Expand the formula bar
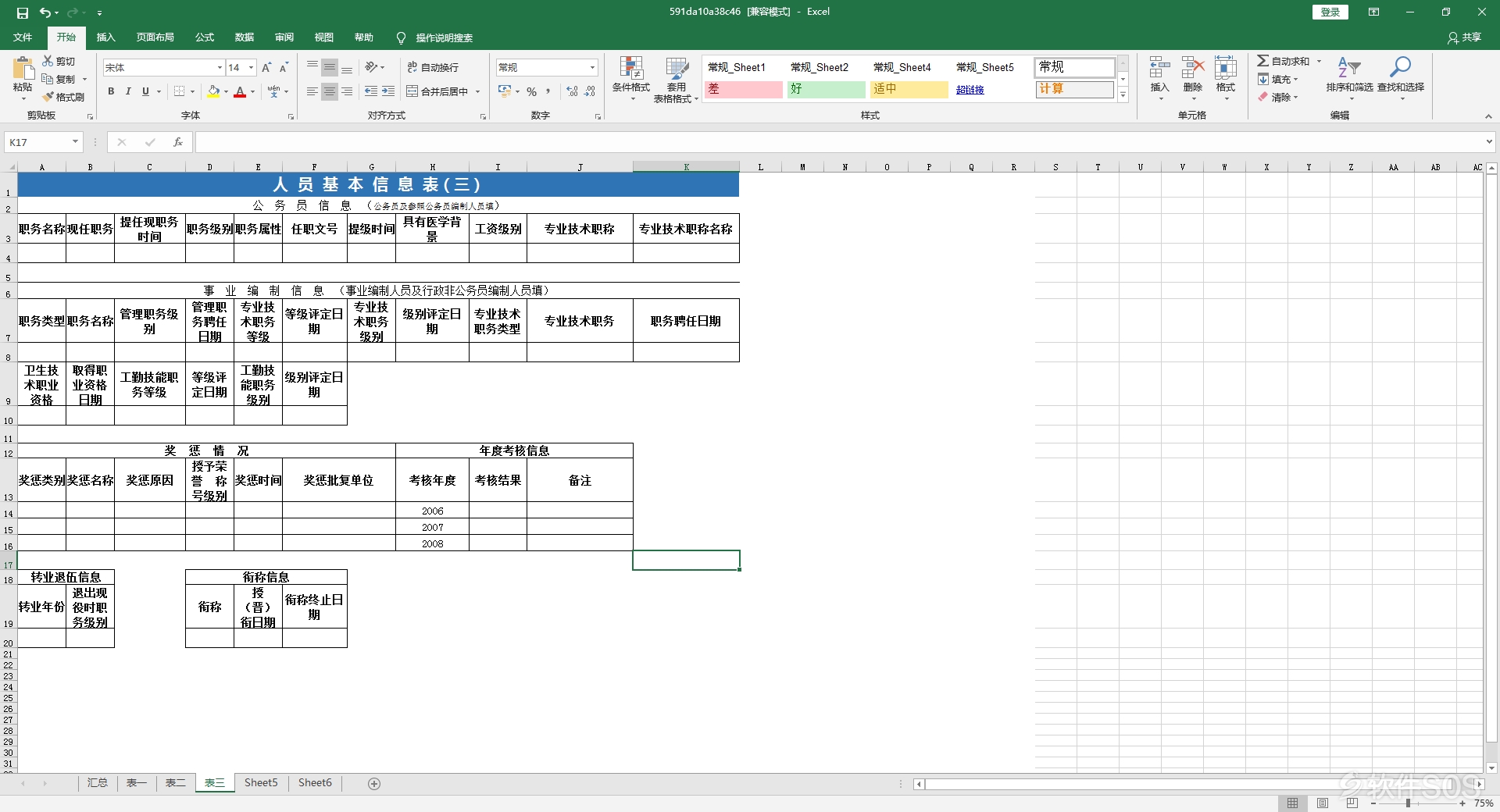 (x=1489, y=142)
